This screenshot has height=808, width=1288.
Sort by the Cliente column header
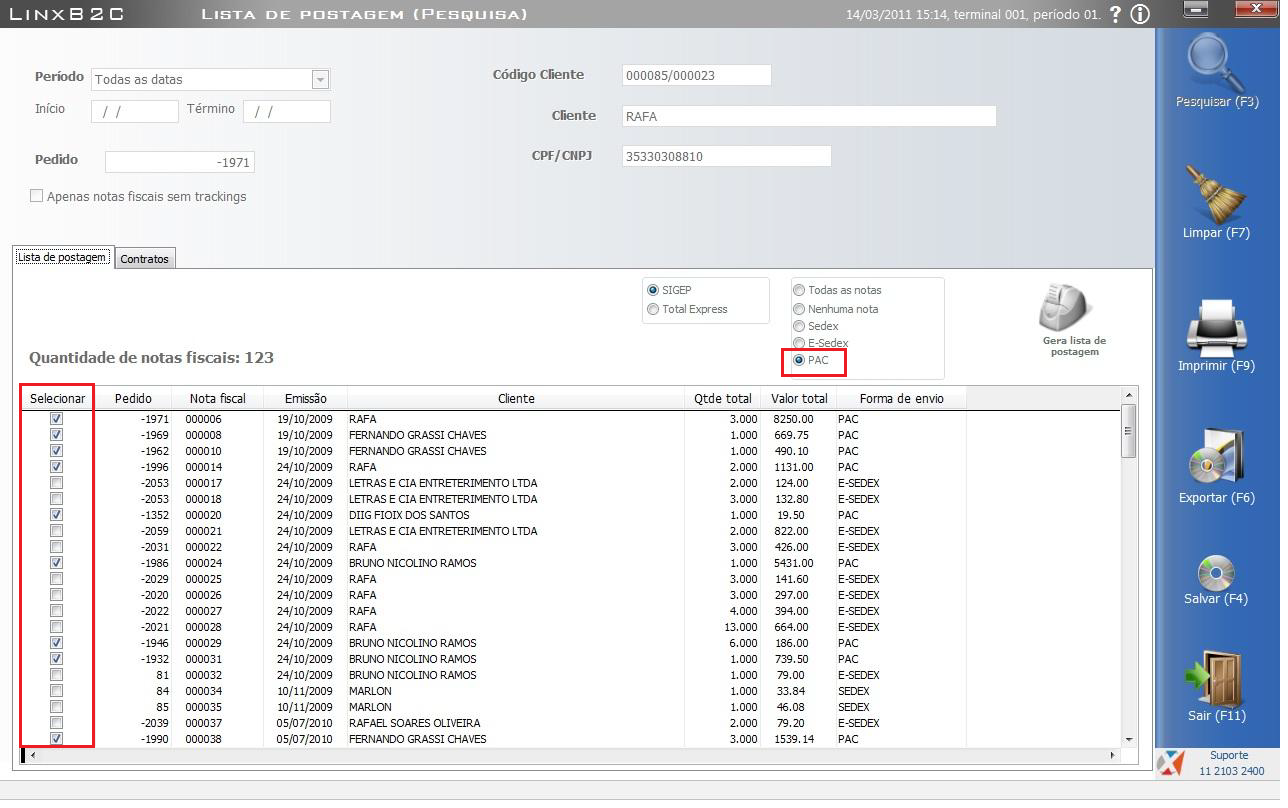pos(516,398)
